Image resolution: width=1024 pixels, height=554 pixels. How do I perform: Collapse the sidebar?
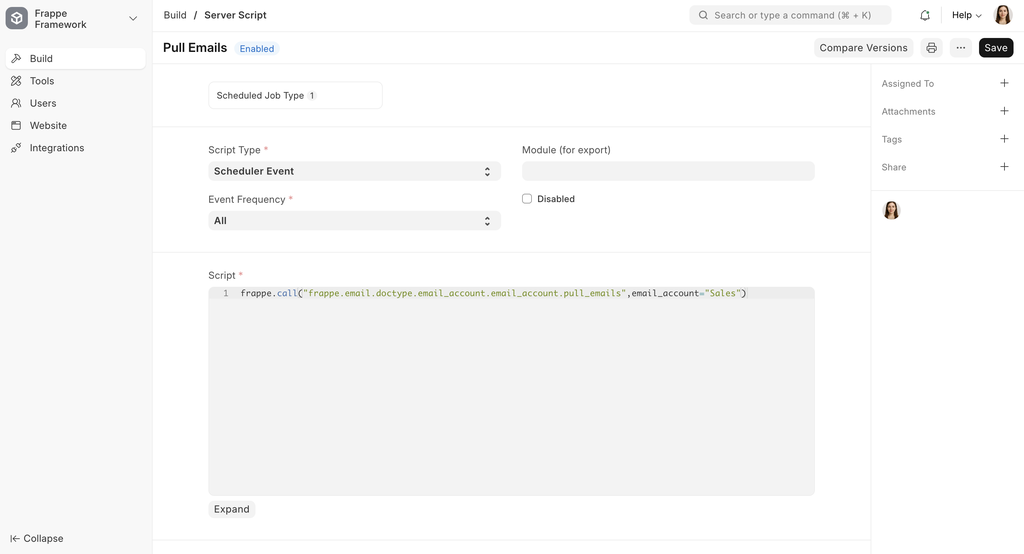coord(38,539)
